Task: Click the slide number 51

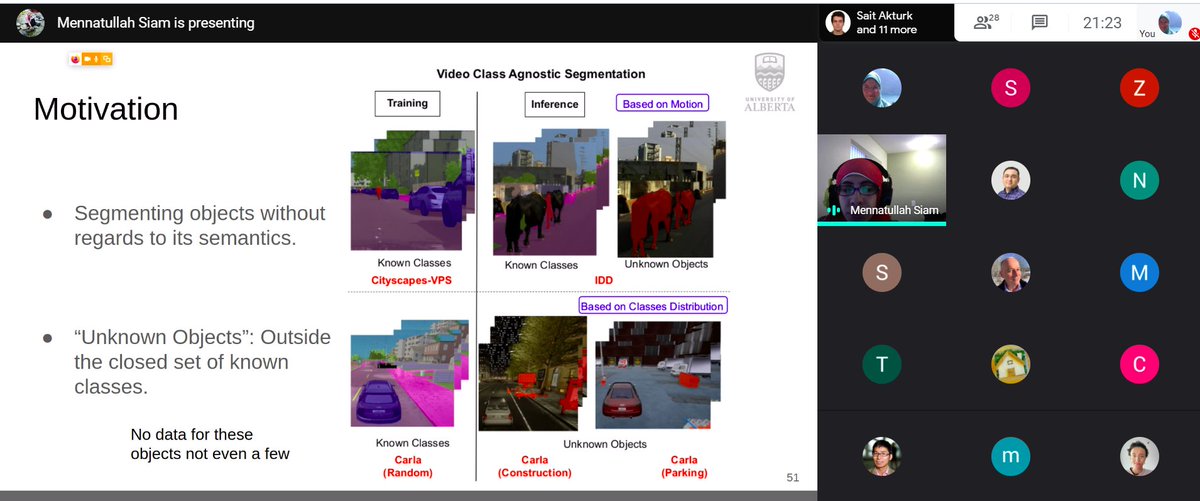Action: coord(792,478)
